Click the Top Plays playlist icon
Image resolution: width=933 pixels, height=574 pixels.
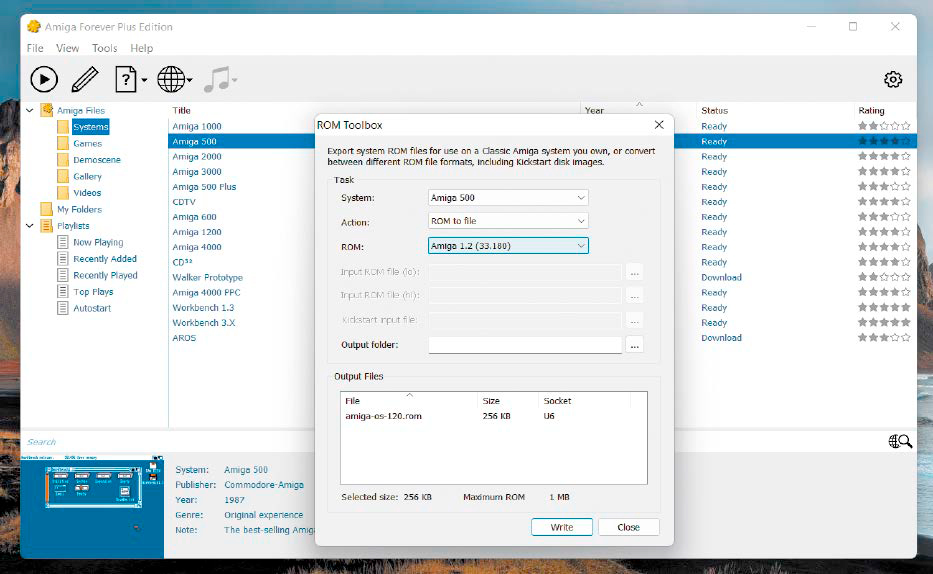click(62, 291)
